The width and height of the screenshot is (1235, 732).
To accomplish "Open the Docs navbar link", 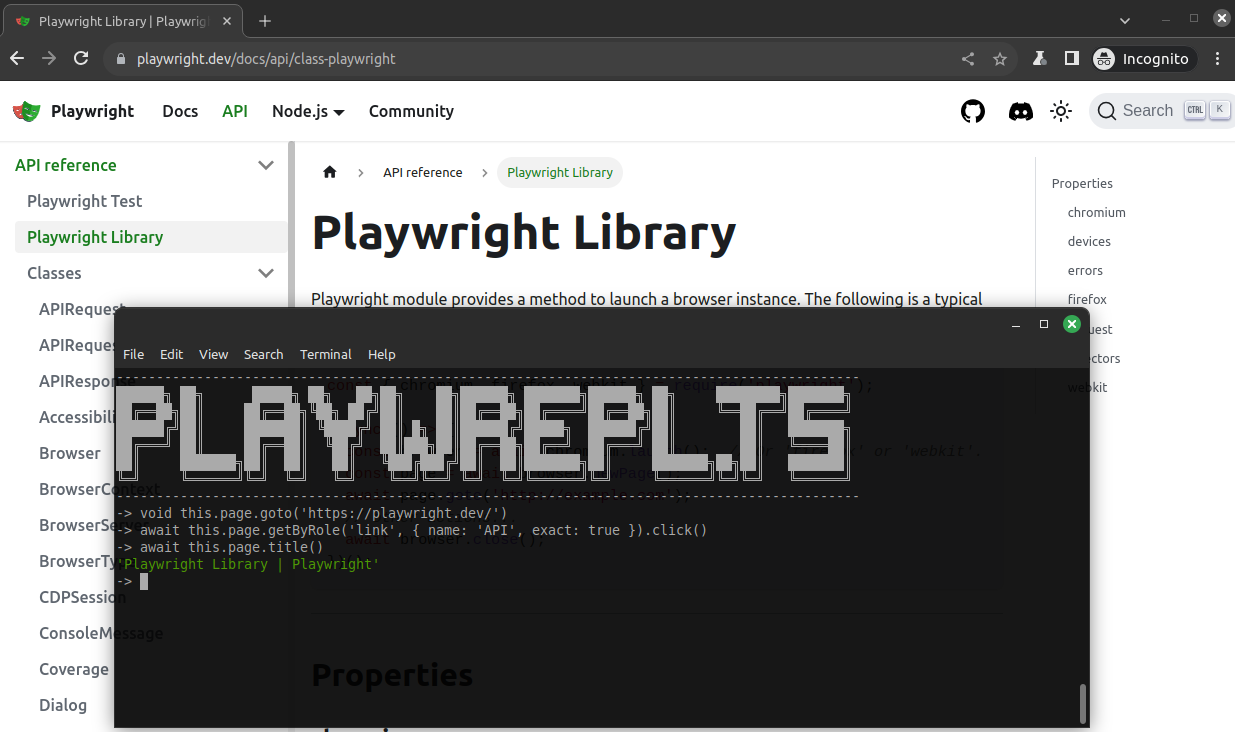I will 180,111.
